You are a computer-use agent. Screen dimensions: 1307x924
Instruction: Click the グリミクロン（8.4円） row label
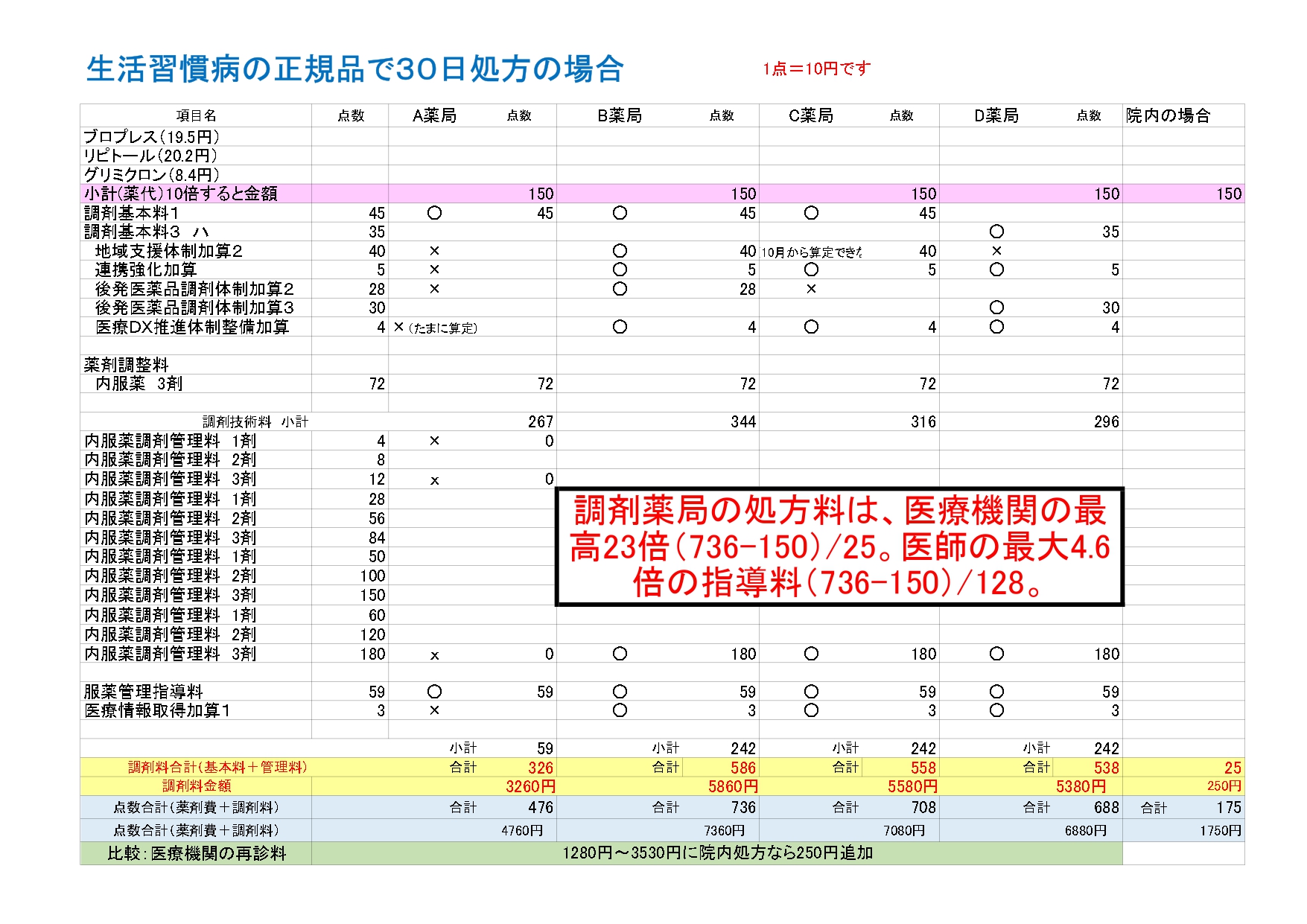[151, 175]
